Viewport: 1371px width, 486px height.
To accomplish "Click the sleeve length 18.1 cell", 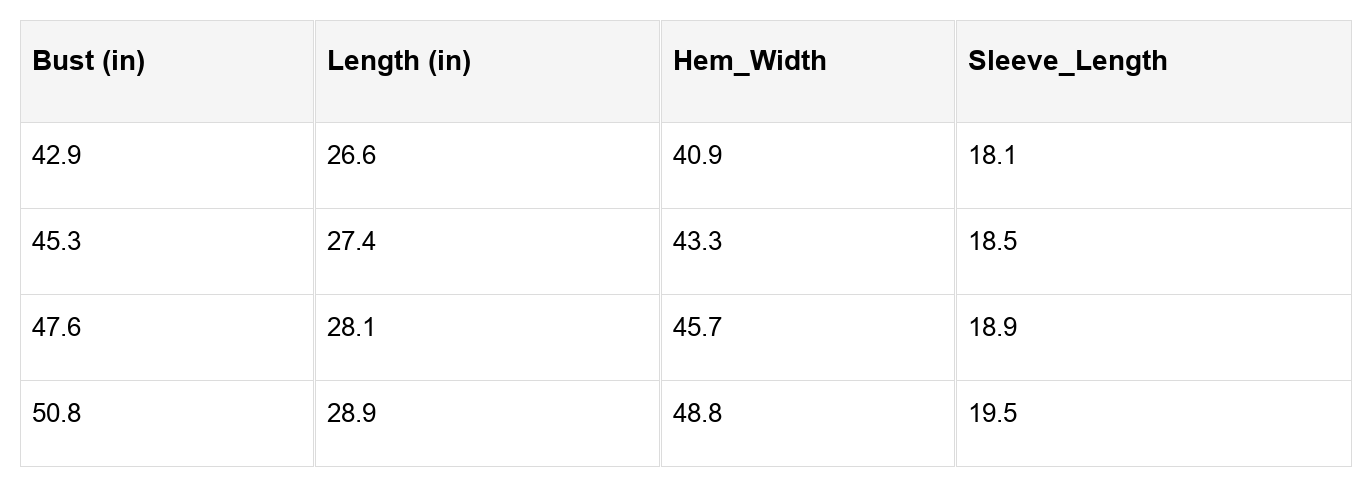I will (992, 156).
